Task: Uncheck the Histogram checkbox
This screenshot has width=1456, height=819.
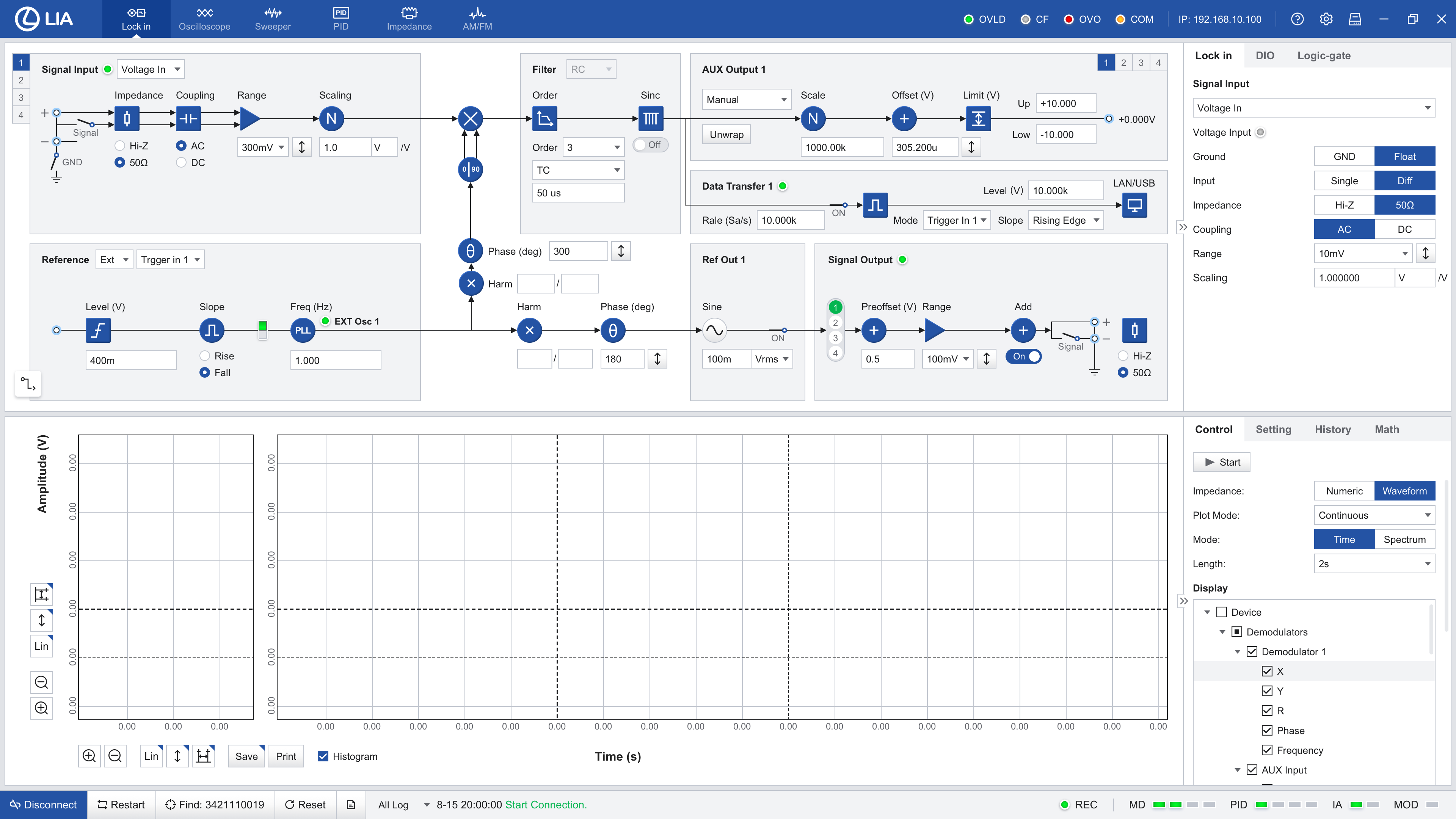Action: click(323, 756)
